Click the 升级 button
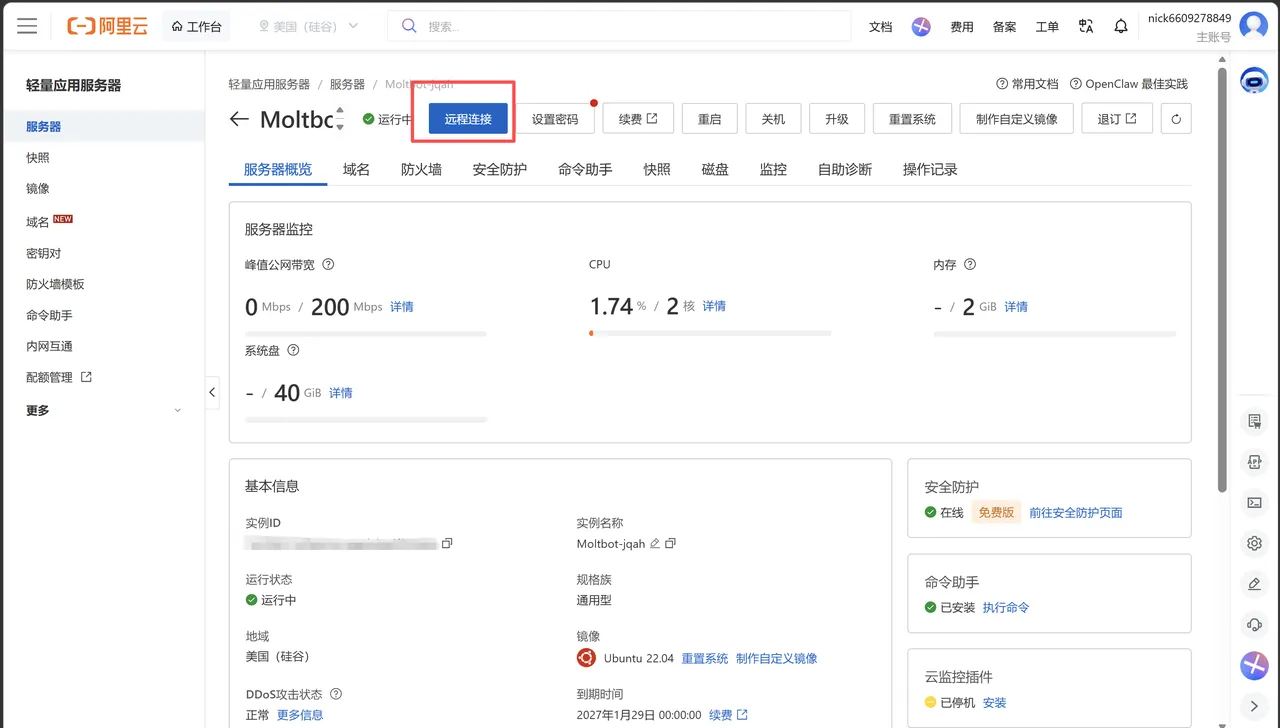This screenshot has width=1280, height=728. (837, 119)
